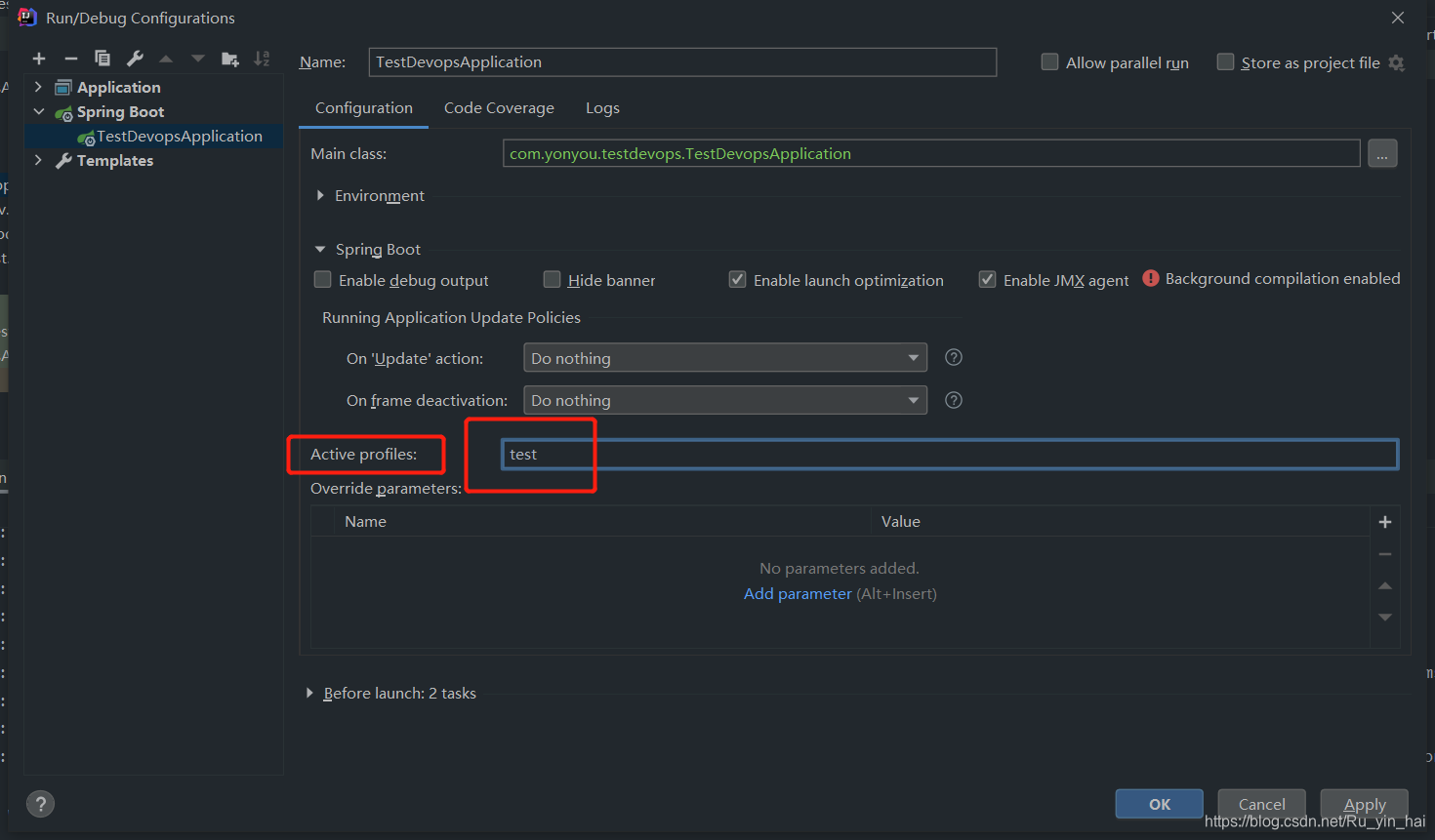Add new configuration with plus icon
1435x840 pixels.
click(x=39, y=59)
